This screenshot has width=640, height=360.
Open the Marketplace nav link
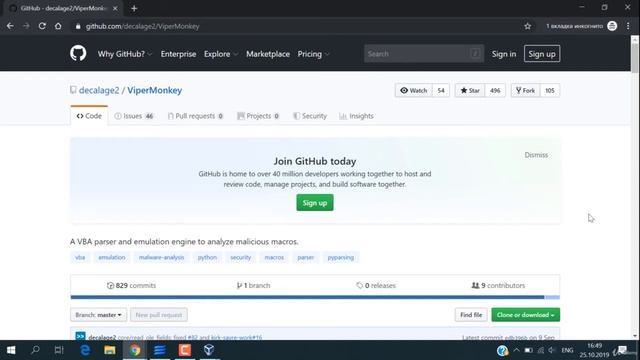tap(268, 54)
